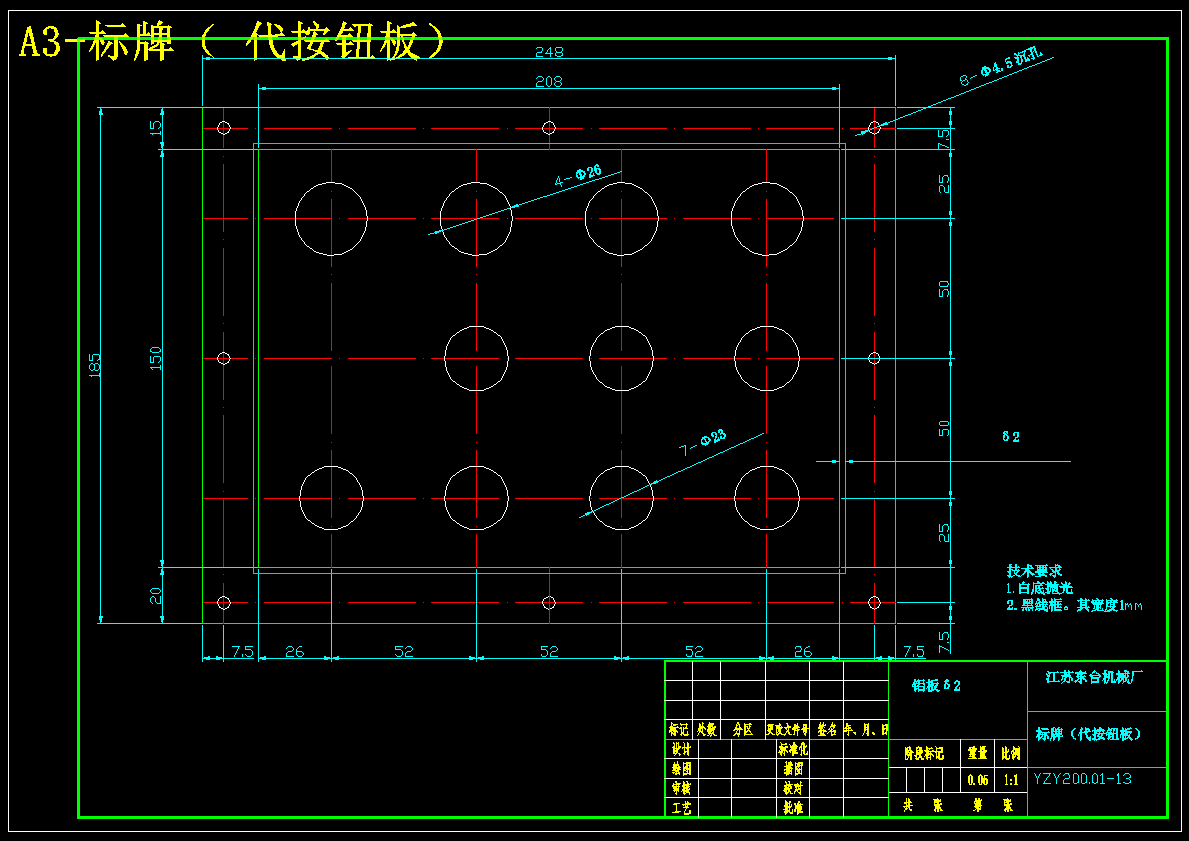Select the '248' overall width dimension
The height and width of the screenshot is (841, 1189).
point(549,52)
